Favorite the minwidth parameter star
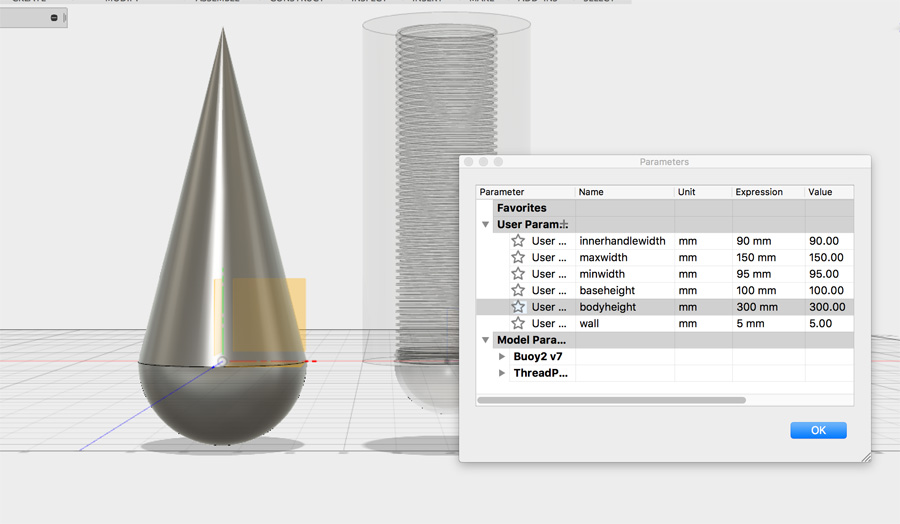This screenshot has height=524, width=900. pyautogui.click(x=518, y=274)
